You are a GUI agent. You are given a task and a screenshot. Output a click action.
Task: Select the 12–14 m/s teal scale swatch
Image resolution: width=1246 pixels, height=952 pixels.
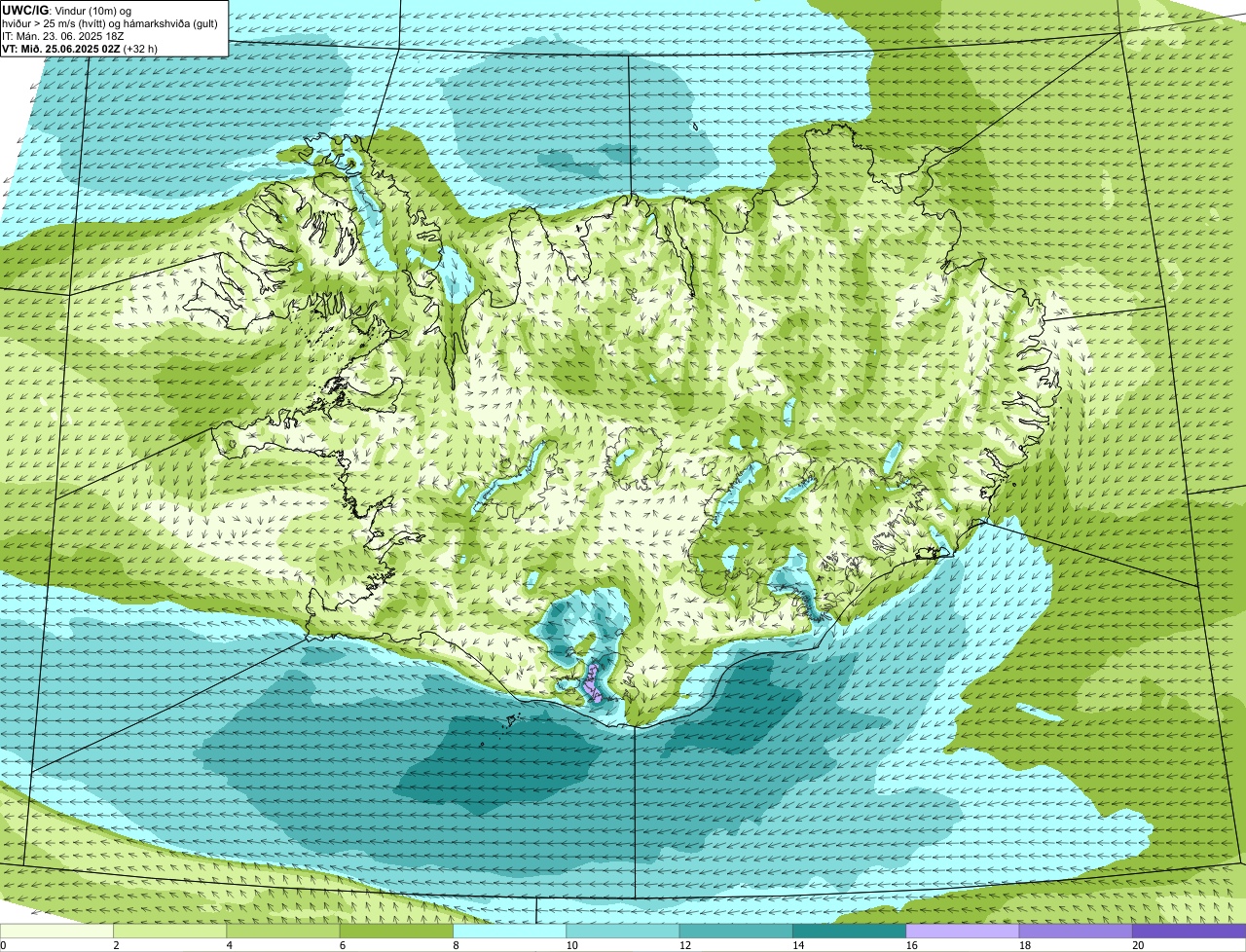coord(736,931)
